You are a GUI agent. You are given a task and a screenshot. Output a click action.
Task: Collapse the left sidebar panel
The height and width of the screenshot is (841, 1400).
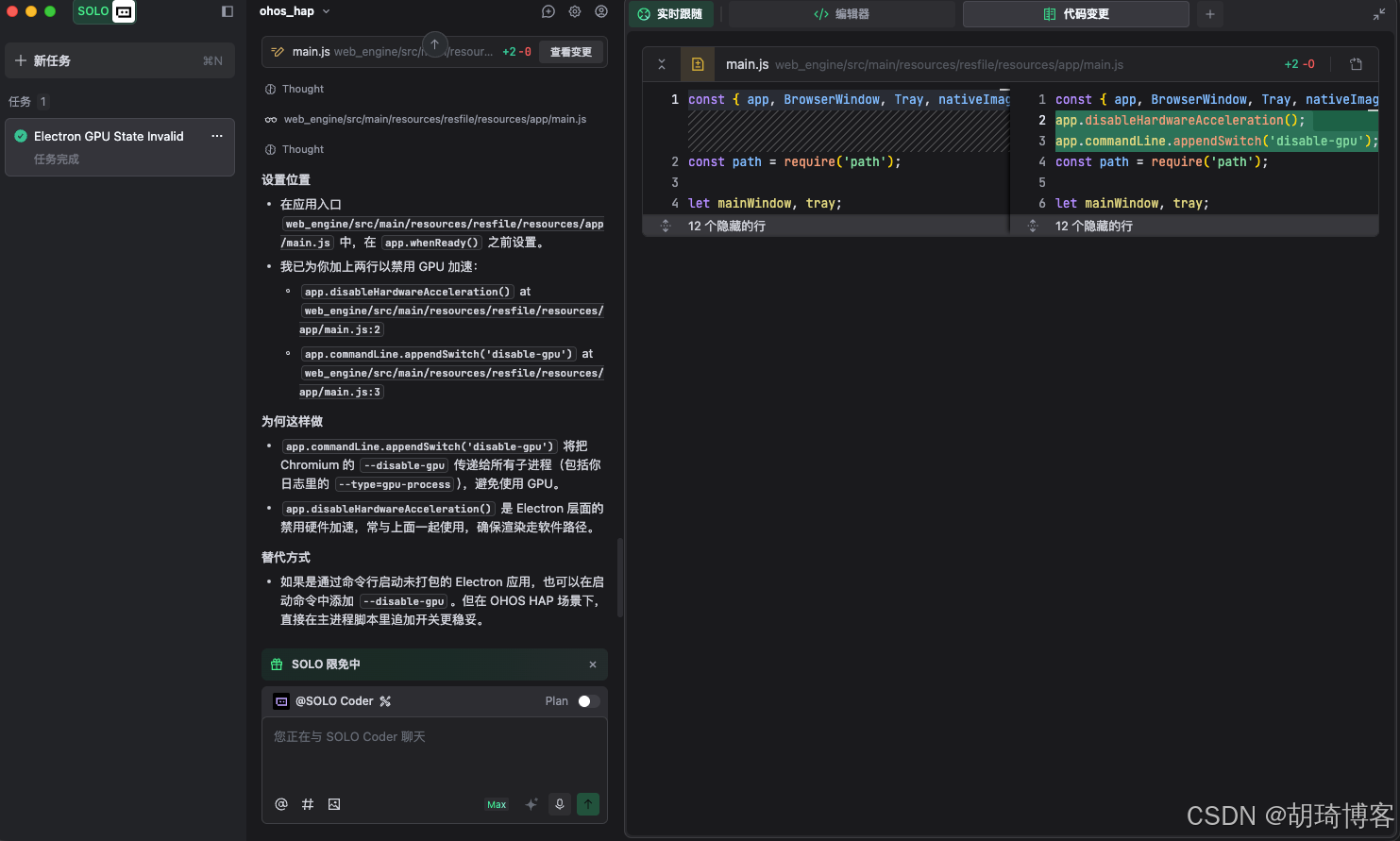click(228, 11)
